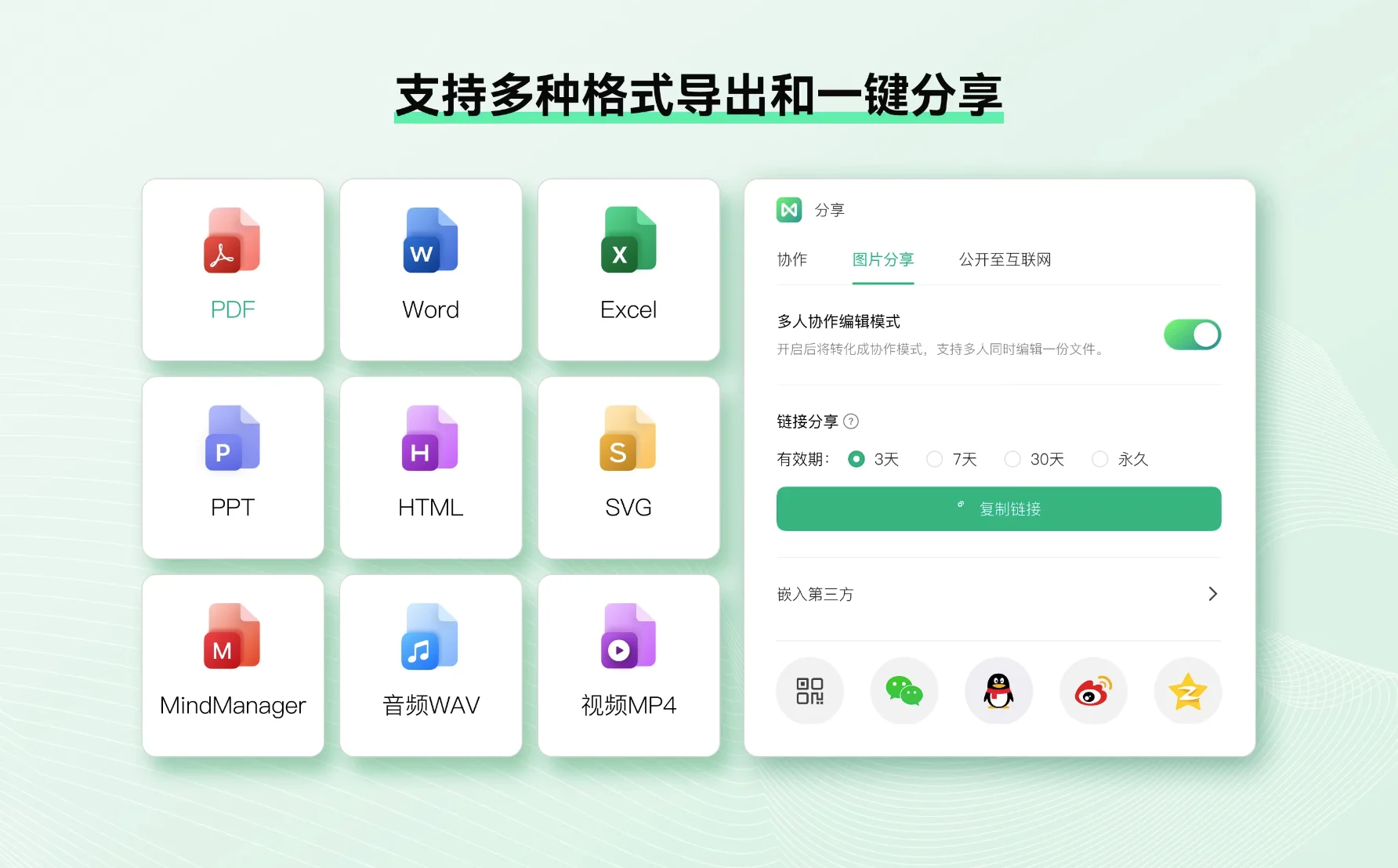This screenshot has height=868, width=1398.
Task: Click the Word label text
Action: (430, 309)
